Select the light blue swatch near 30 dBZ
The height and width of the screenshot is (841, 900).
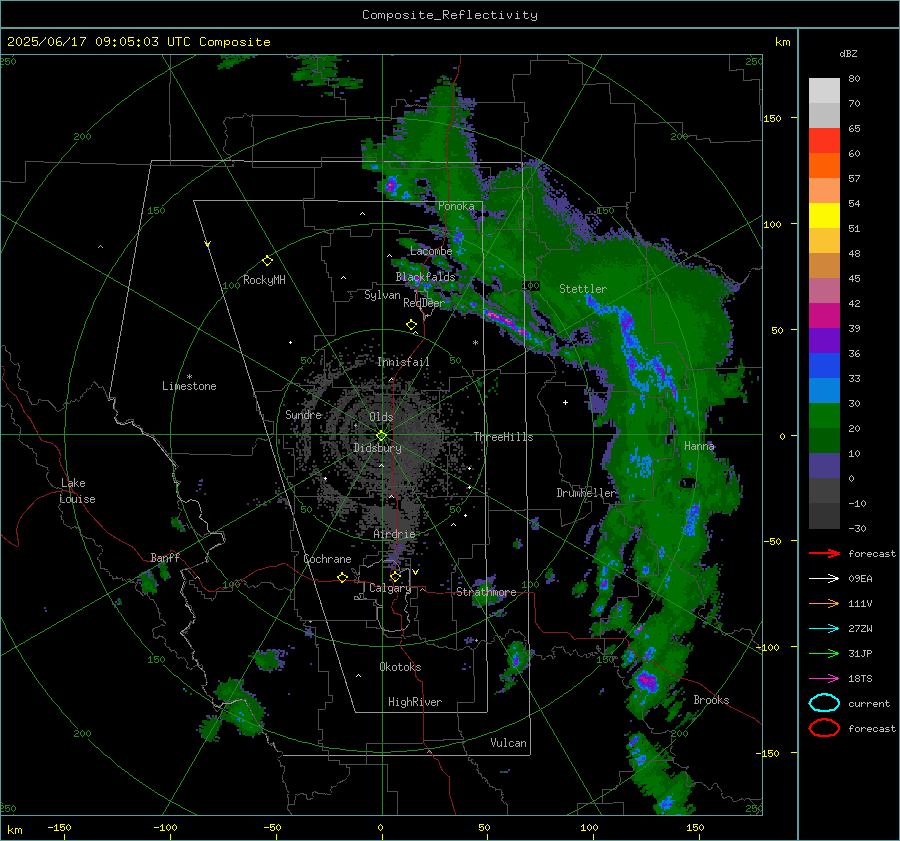(824, 391)
